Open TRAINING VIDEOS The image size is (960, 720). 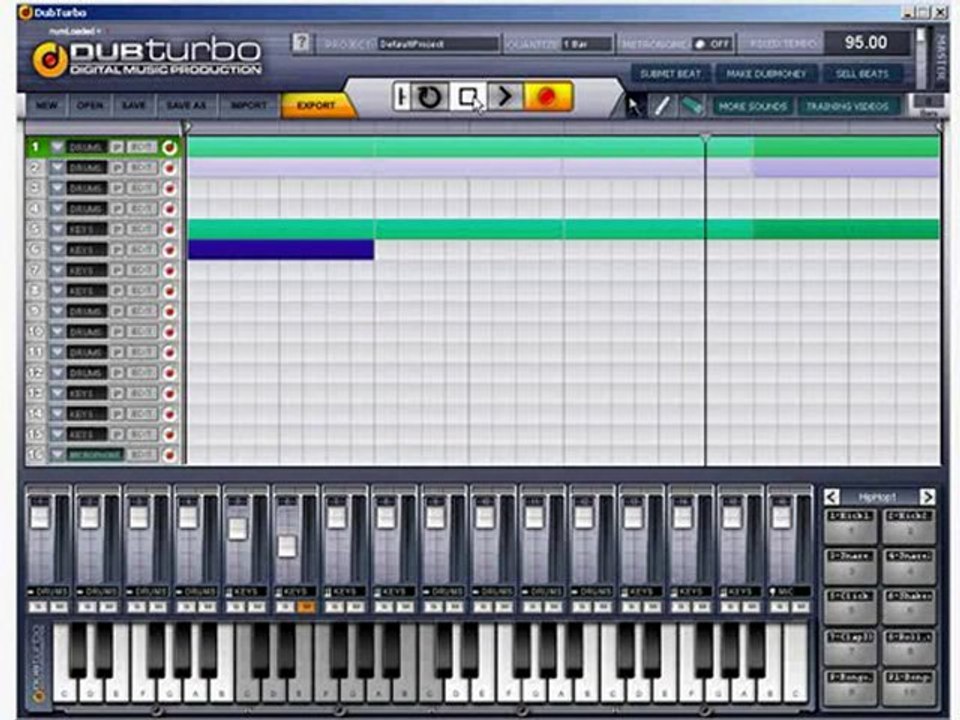tap(847, 107)
